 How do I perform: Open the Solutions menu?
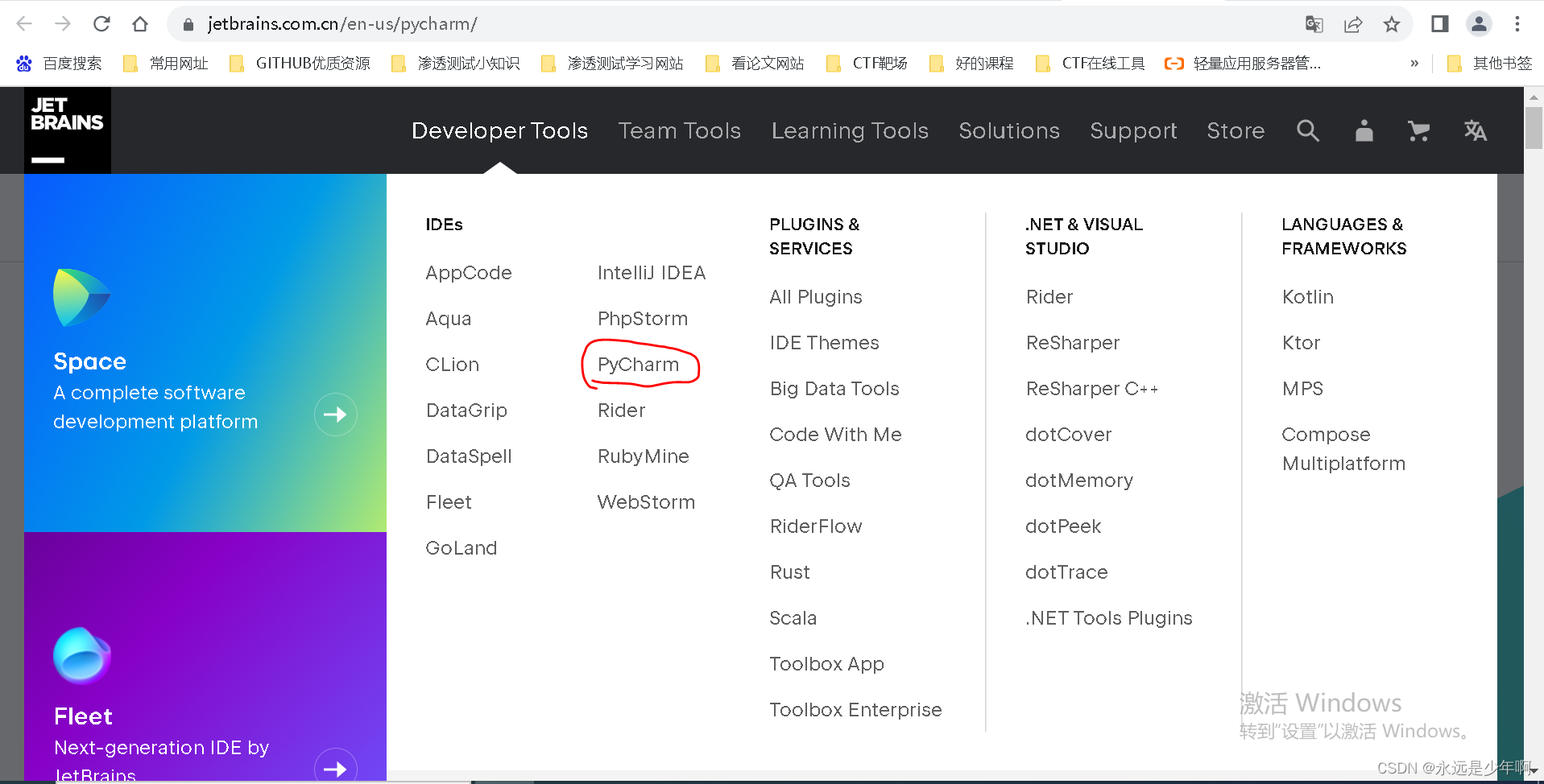(1009, 130)
